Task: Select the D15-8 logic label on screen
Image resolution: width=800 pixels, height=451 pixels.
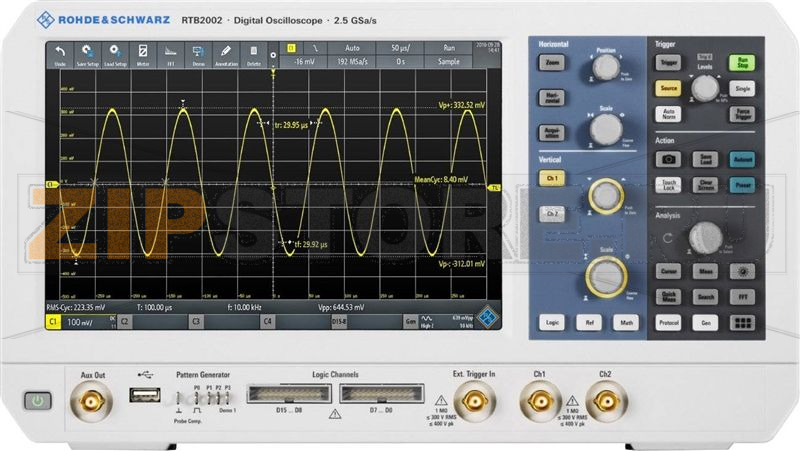Action: pos(339,321)
